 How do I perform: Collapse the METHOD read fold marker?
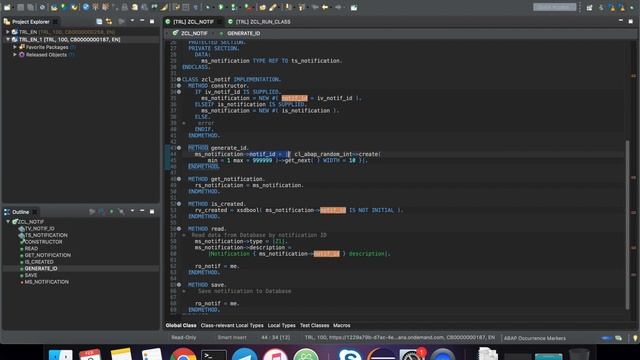(x=179, y=229)
